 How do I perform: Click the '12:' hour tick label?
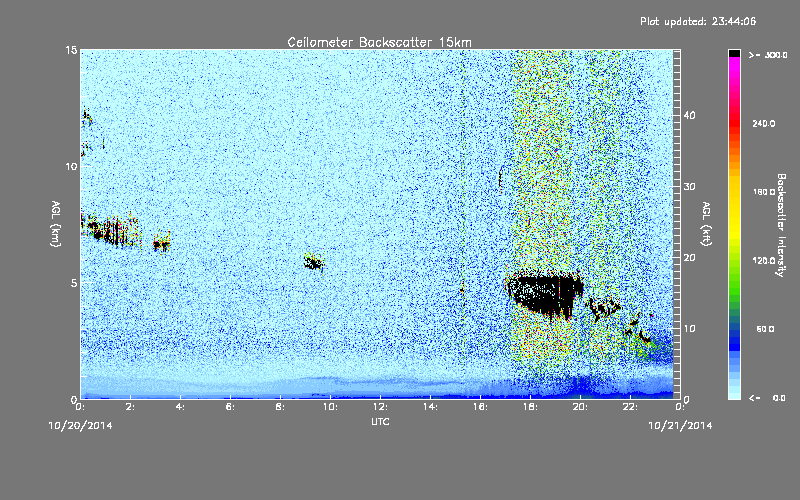click(380, 407)
